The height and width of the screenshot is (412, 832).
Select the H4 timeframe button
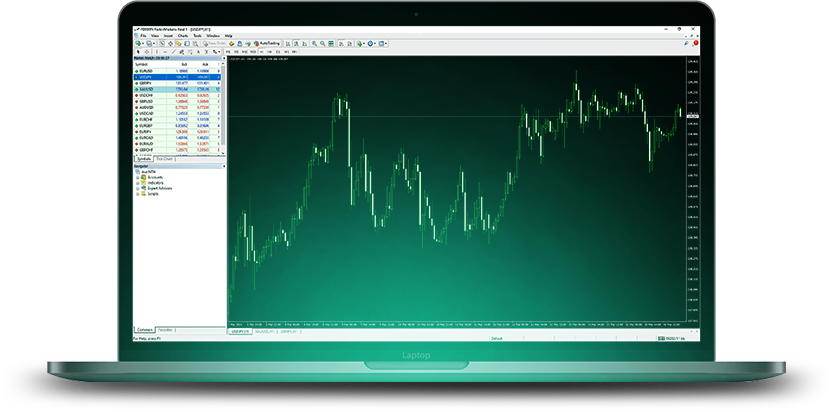pos(270,52)
